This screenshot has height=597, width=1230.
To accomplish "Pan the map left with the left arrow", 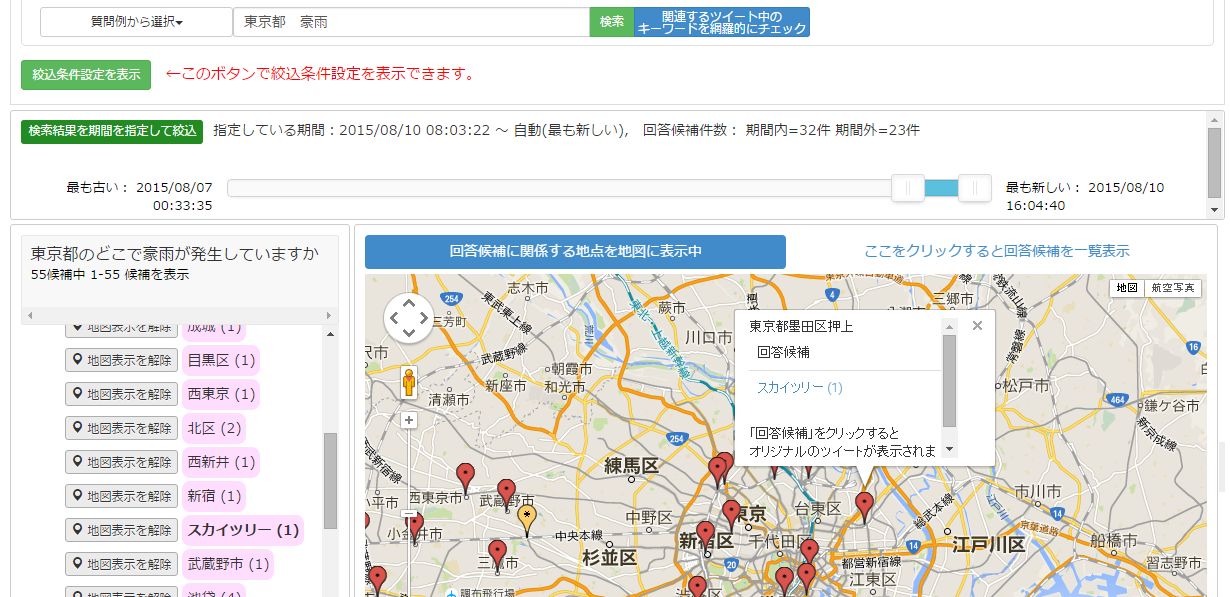I will pos(394,318).
